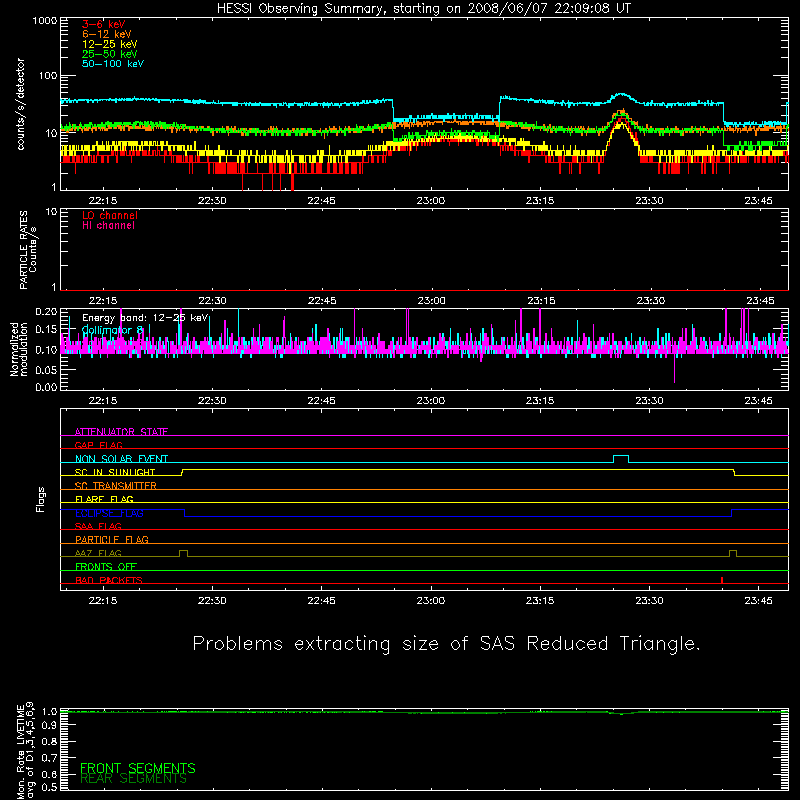Viewport: 800px width, 800px height.
Task: Click the 50-100 keV drop near 22:55
Action: 393,110
